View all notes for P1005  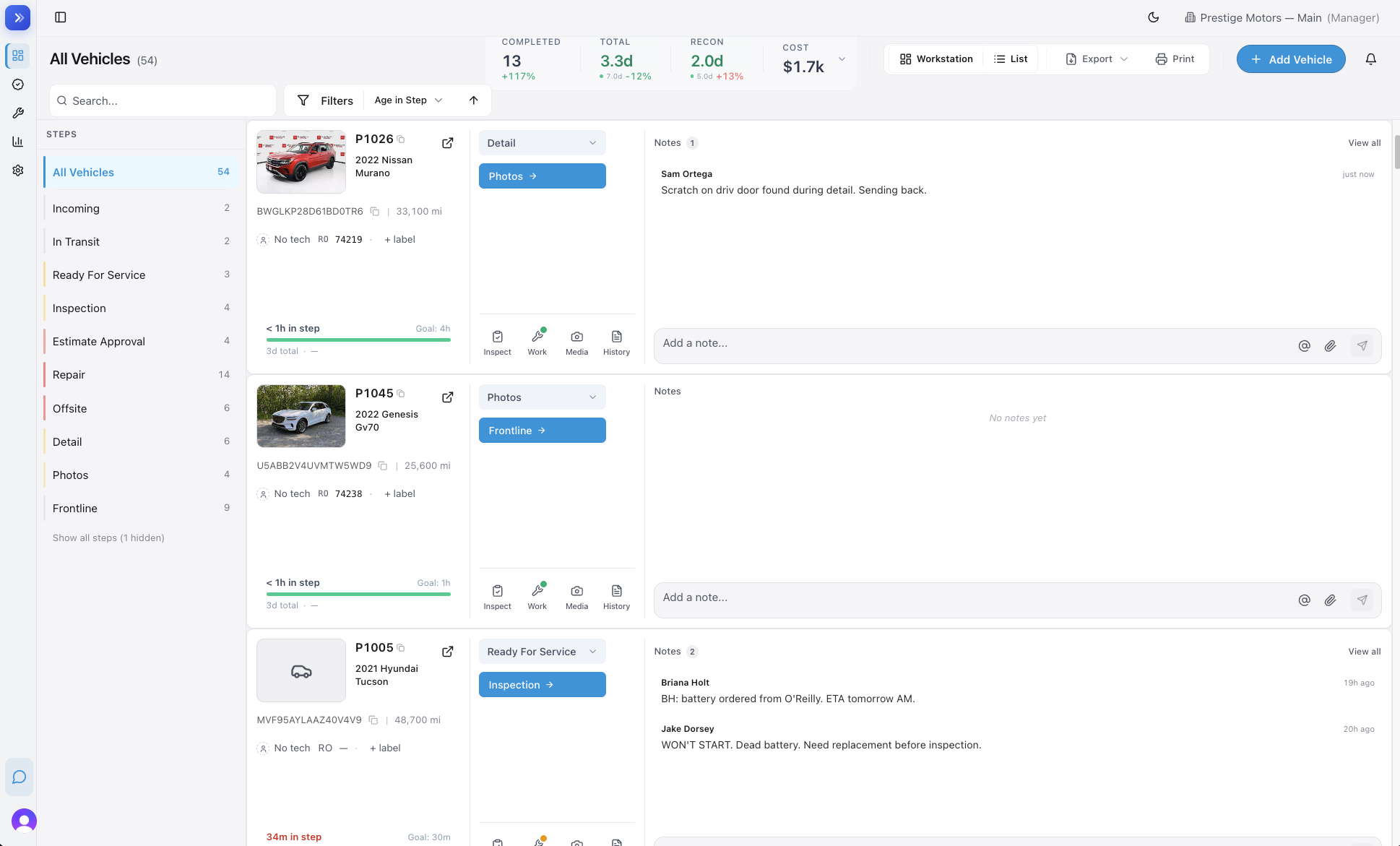[x=1365, y=652]
